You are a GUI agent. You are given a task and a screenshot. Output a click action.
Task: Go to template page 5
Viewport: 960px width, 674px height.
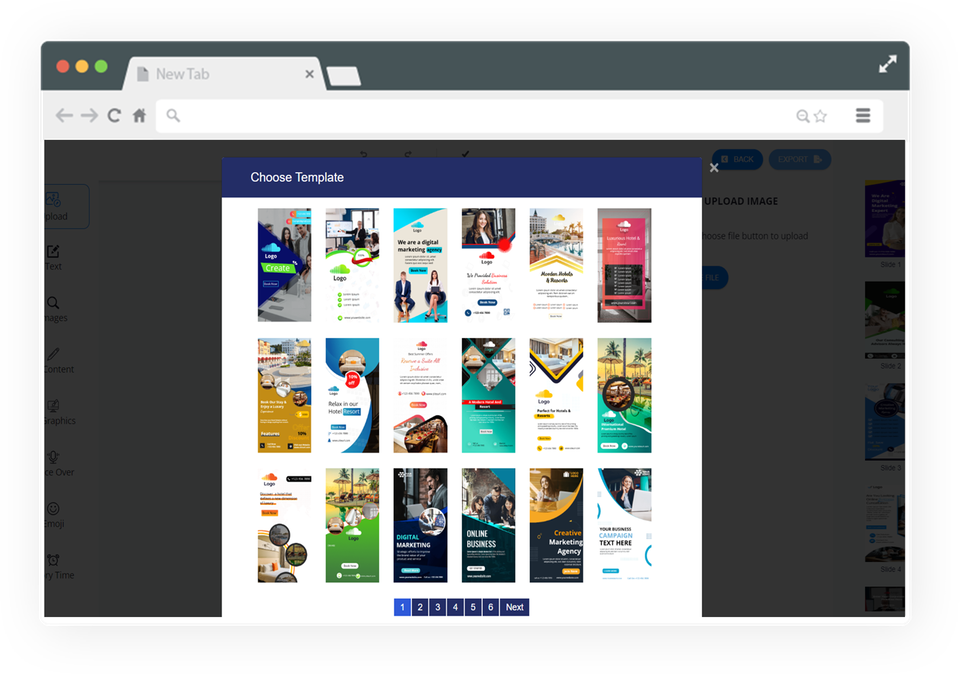tap(473, 607)
